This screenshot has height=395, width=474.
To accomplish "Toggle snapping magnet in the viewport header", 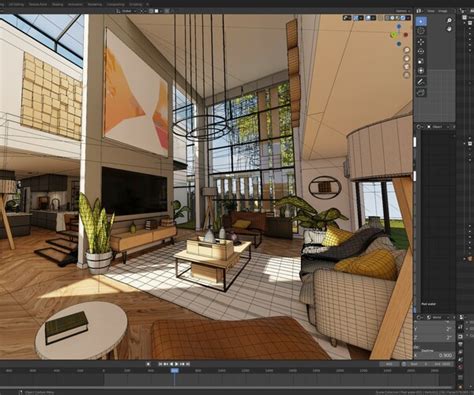I will tap(151, 11).
